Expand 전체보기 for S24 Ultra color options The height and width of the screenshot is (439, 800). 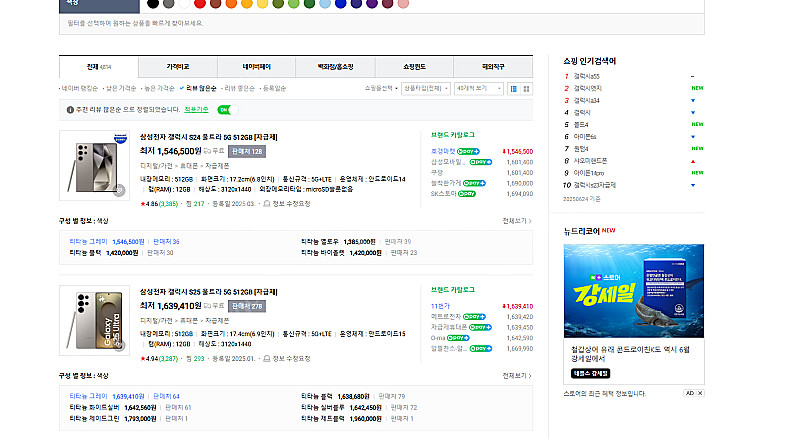[x=517, y=221]
